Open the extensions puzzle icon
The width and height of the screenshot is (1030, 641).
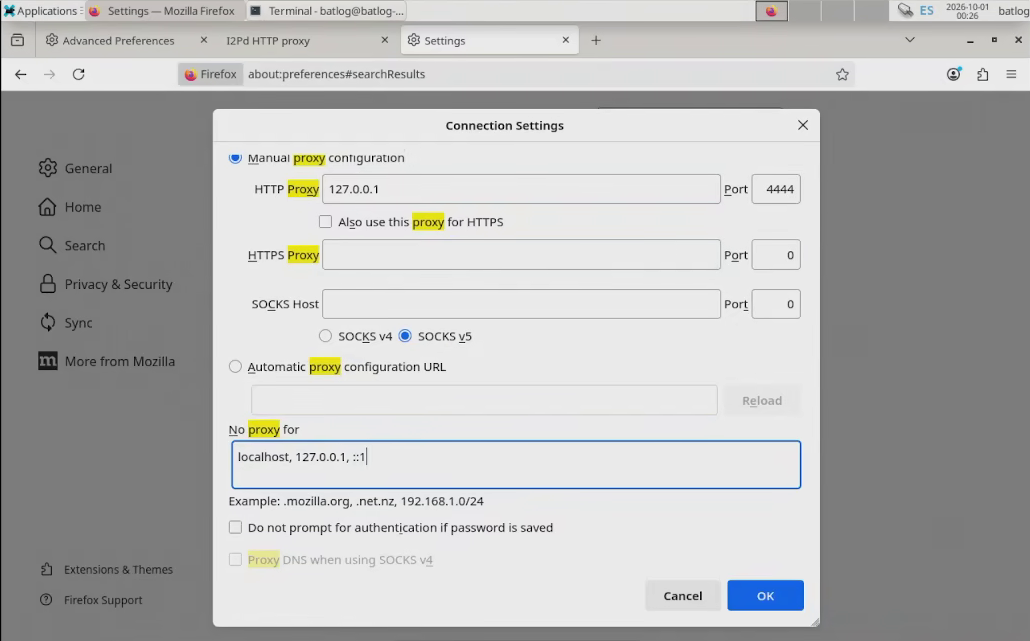(x=983, y=74)
